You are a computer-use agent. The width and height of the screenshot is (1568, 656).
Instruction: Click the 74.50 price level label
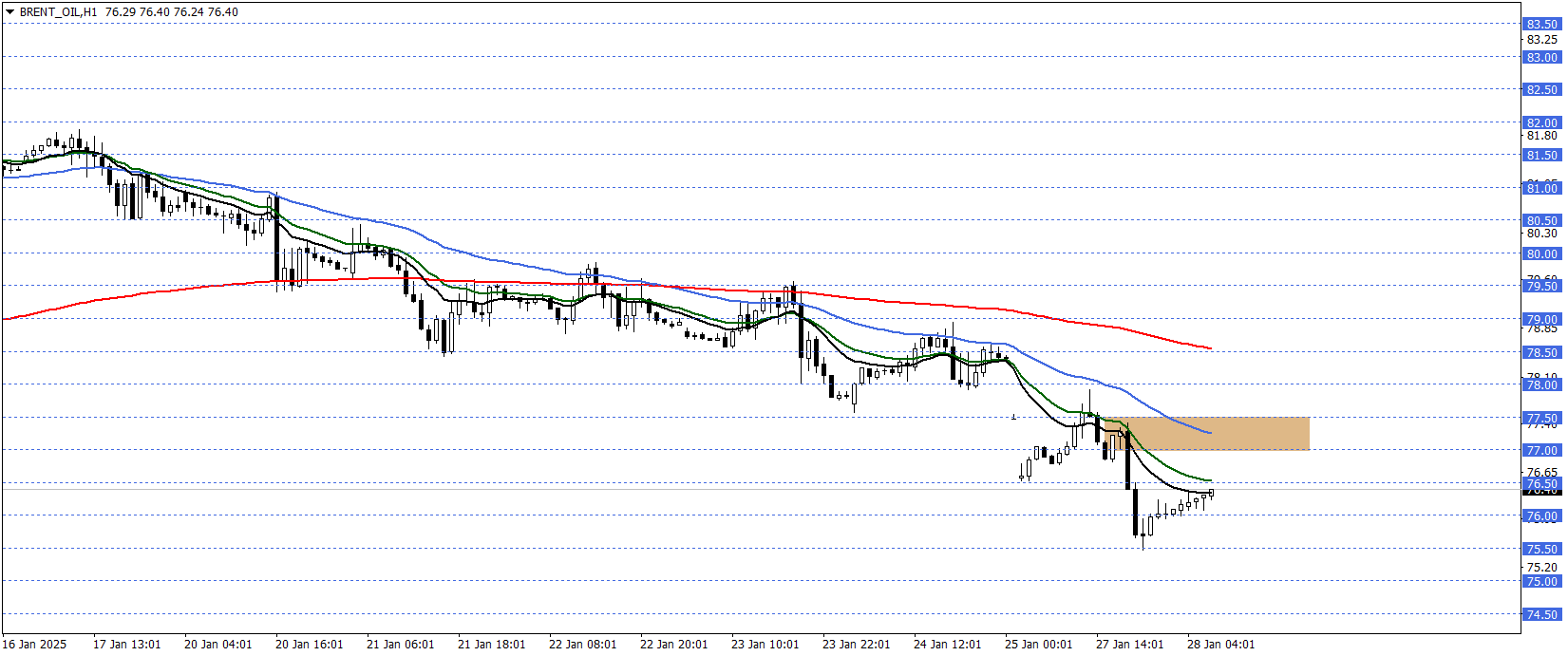coord(1541,614)
